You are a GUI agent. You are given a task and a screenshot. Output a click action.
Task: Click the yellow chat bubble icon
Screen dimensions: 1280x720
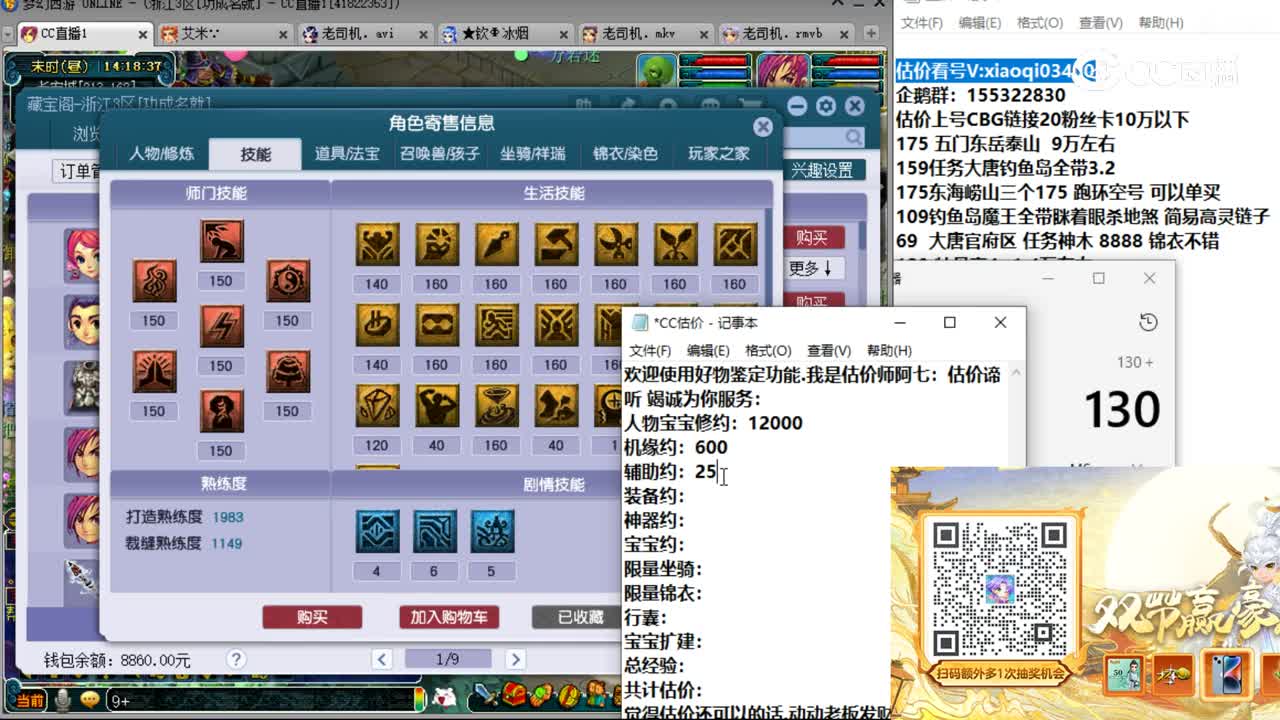[89, 701]
